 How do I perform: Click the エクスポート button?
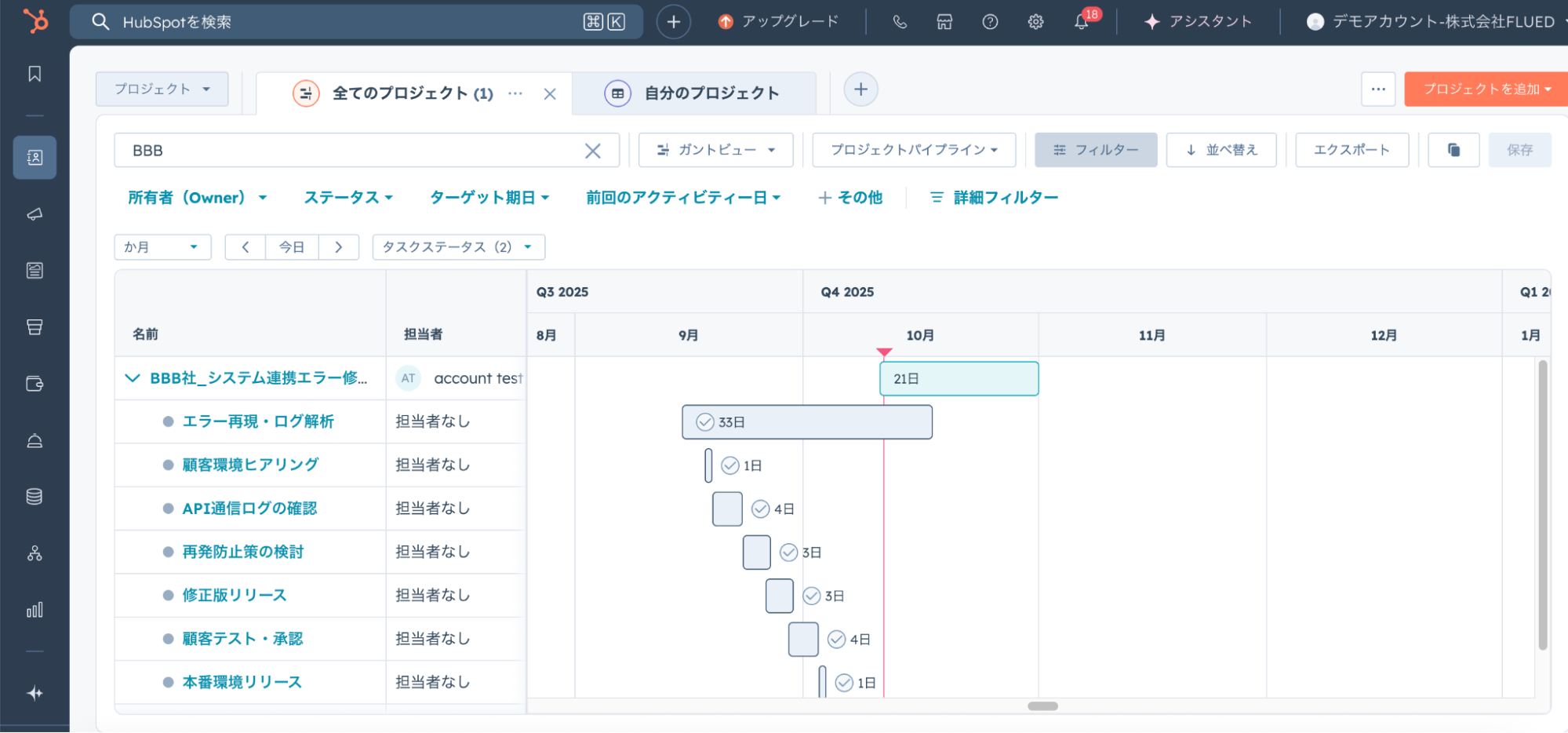click(x=1351, y=150)
